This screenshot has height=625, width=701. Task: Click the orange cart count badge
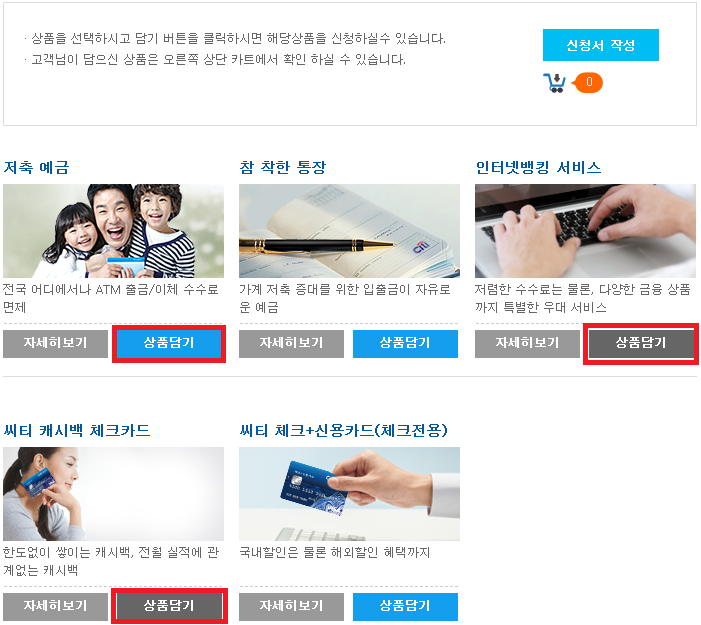[588, 83]
